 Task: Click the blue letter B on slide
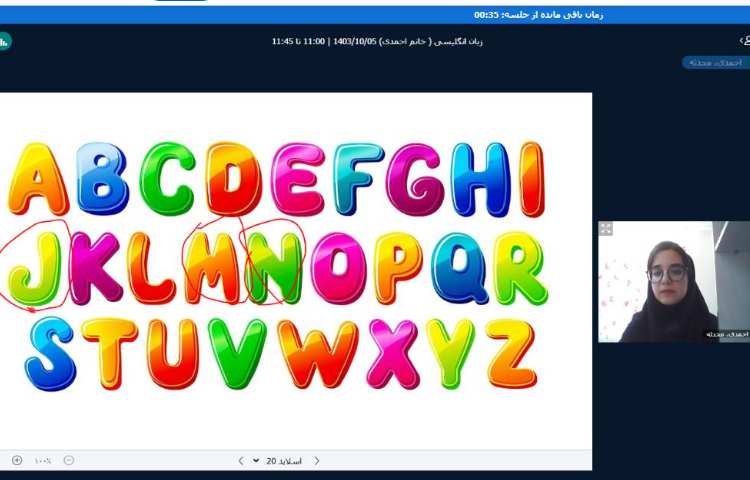[x=102, y=179]
